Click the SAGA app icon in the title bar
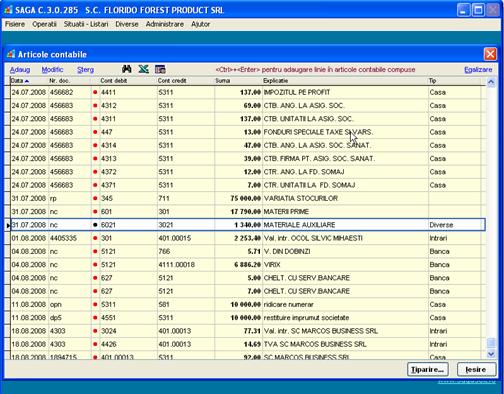504x394 pixels. coord(8,10)
